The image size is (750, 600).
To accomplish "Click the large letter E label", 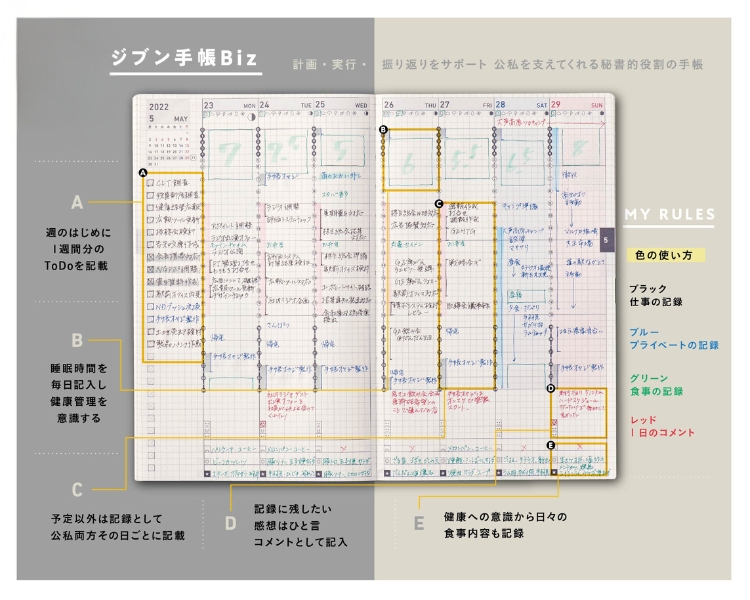I will (419, 523).
